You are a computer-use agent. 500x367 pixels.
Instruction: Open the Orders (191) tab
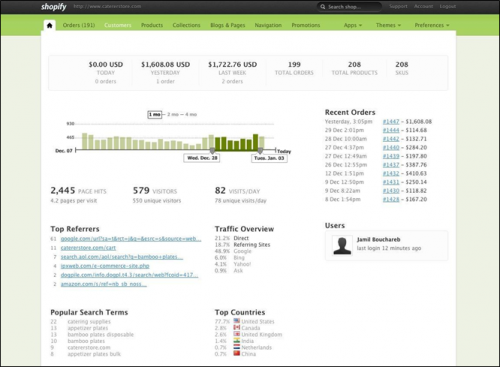click(79, 25)
